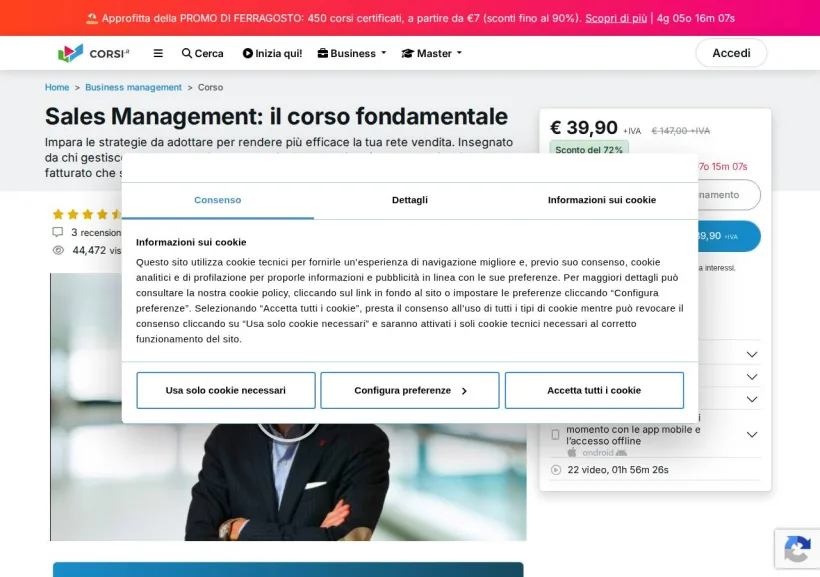Follow the Scopri di più promo link

(616, 18)
